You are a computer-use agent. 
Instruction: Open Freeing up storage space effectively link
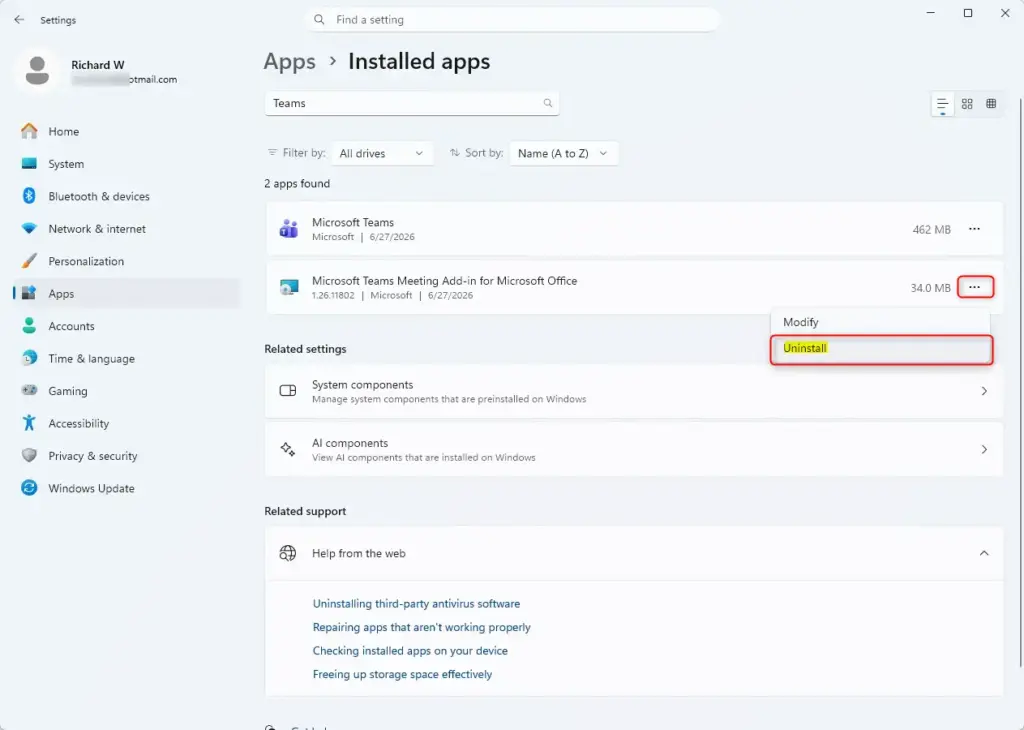pyautogui.click(x=402, y=674)
